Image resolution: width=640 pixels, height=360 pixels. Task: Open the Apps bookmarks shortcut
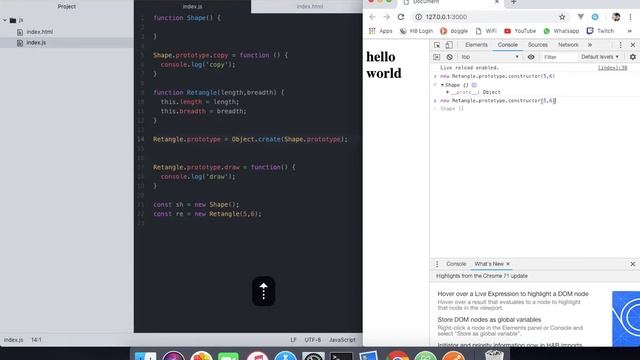[380, 31]
